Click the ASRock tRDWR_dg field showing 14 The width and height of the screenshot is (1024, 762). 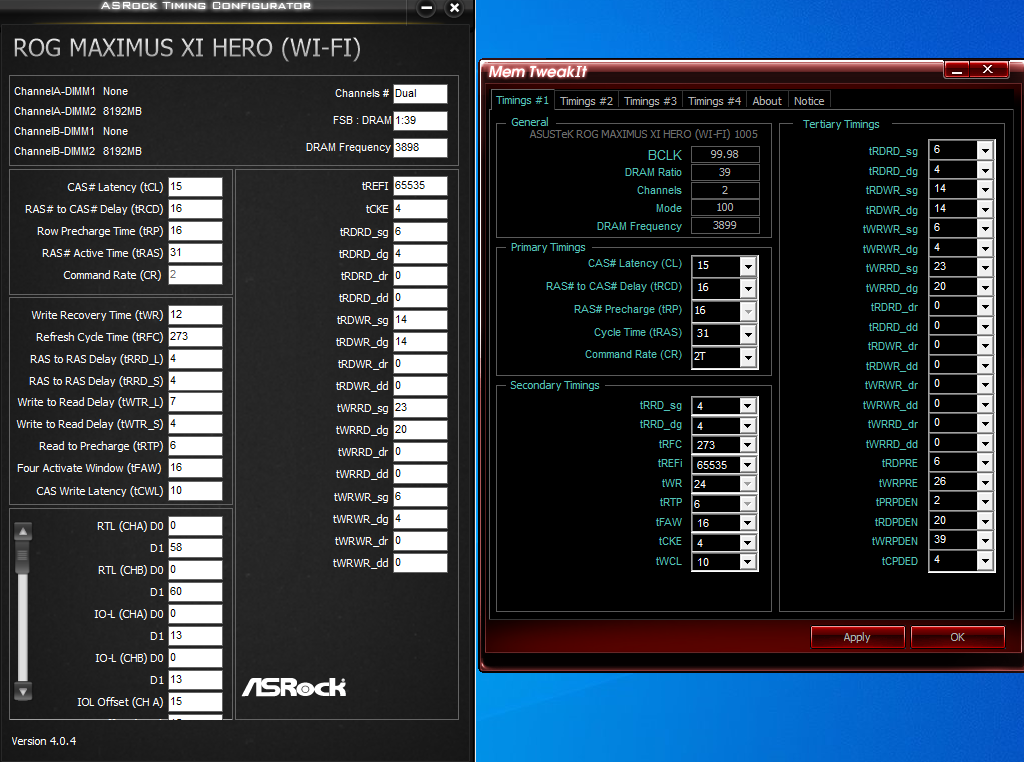click(x=420, y=341)
